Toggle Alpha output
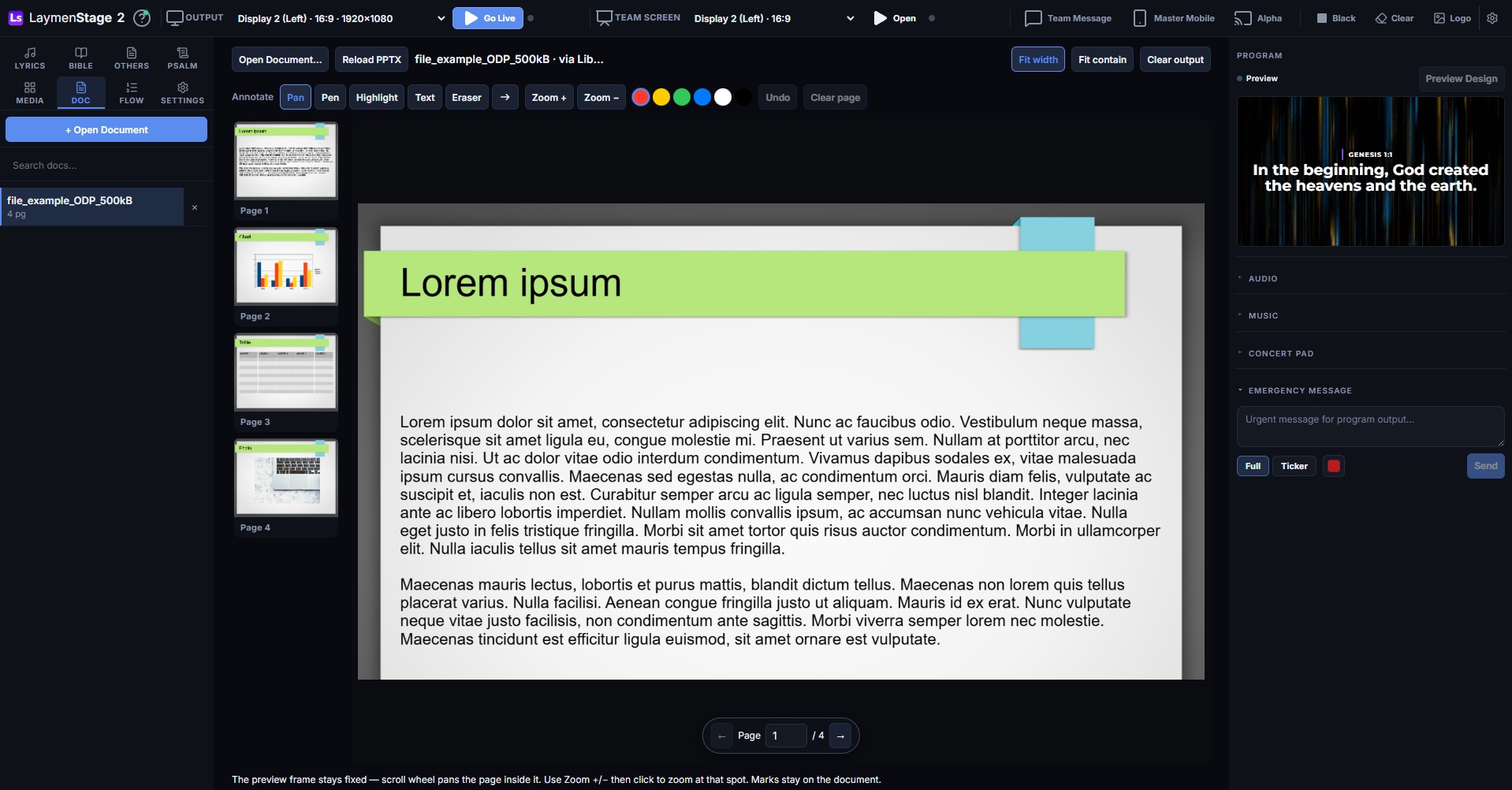The width and height of the screenshot is (1512, 790). point(1258,18)
